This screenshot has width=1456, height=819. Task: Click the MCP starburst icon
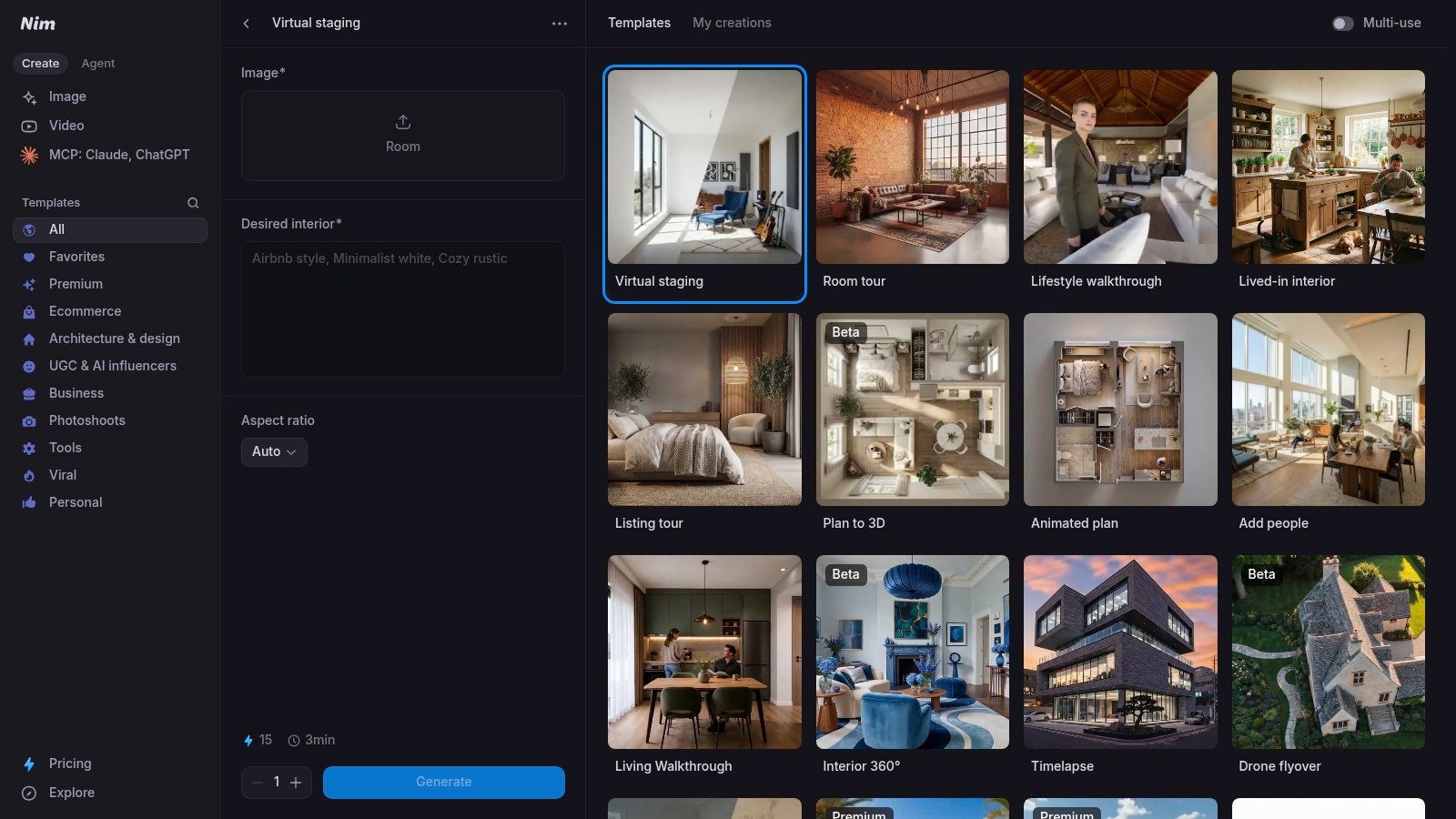pos(29,156)
